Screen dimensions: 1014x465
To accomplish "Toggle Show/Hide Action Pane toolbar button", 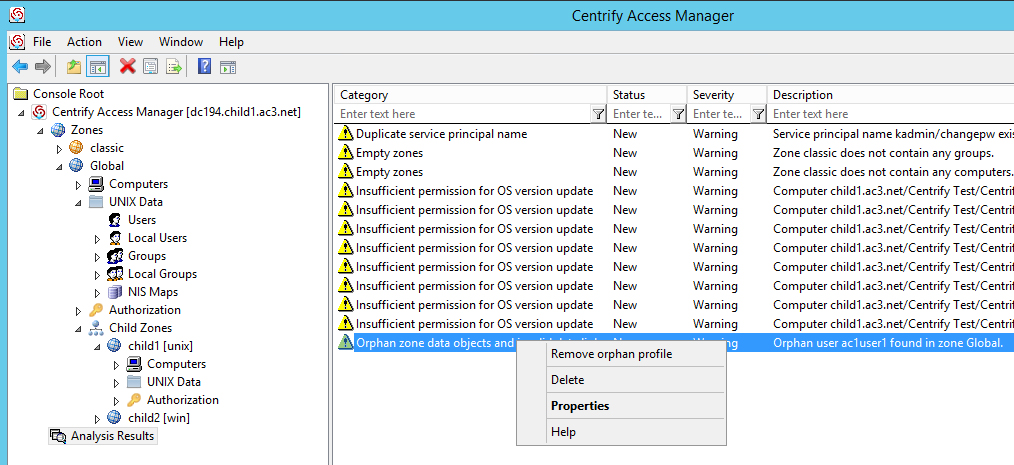I will pos(228,67).
